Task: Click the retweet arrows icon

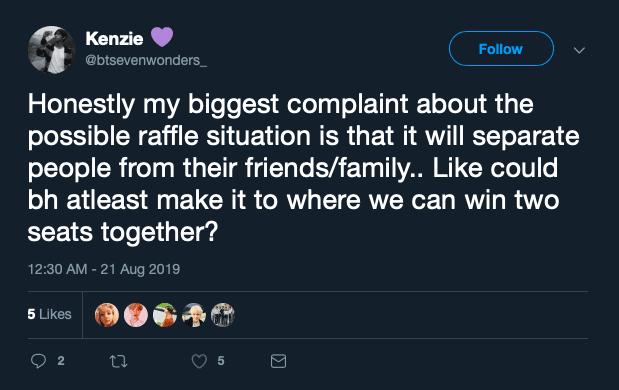Action: [x=118, y=361]
